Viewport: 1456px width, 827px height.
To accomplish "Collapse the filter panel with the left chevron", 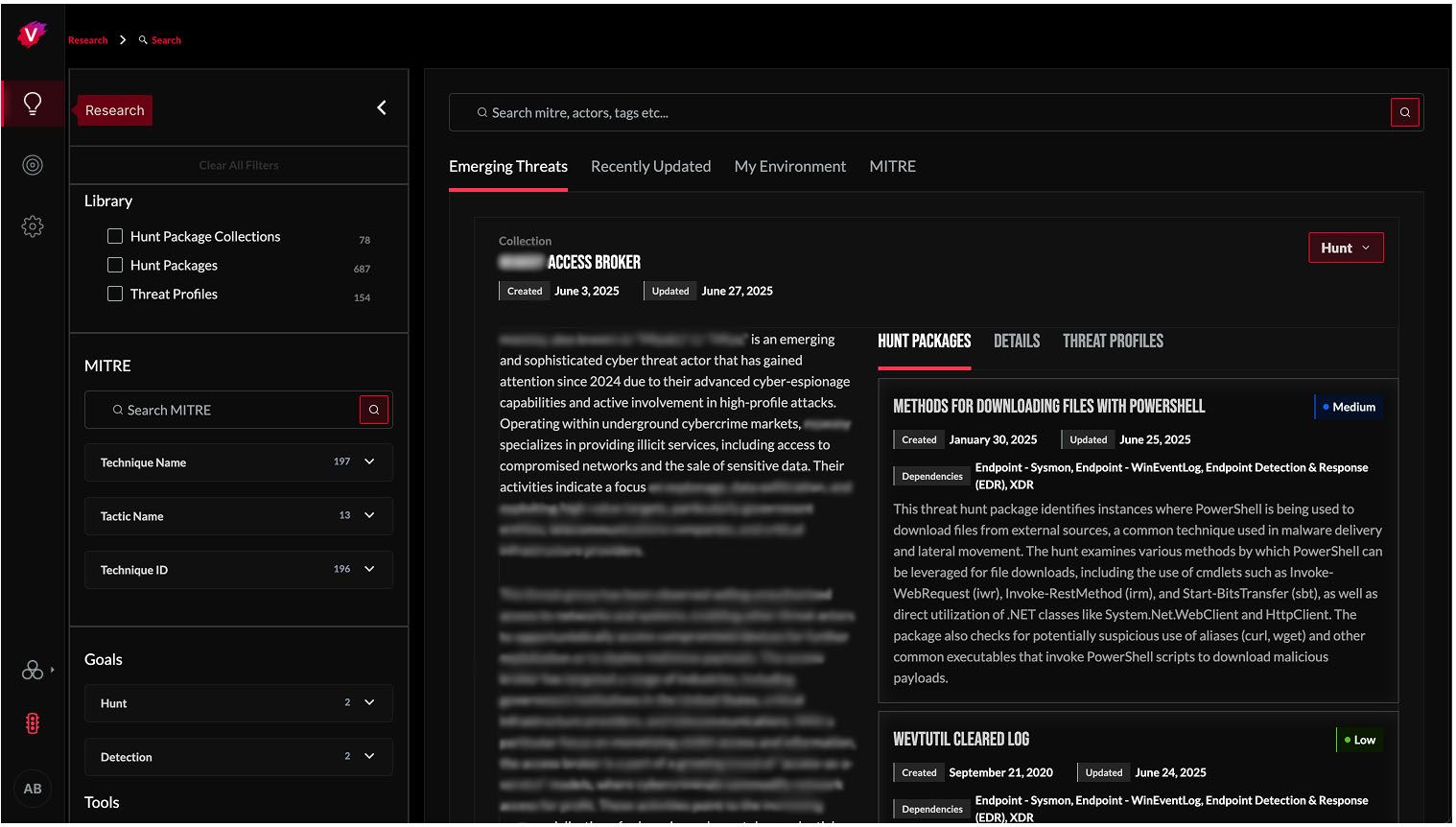I will coord(382,107).
